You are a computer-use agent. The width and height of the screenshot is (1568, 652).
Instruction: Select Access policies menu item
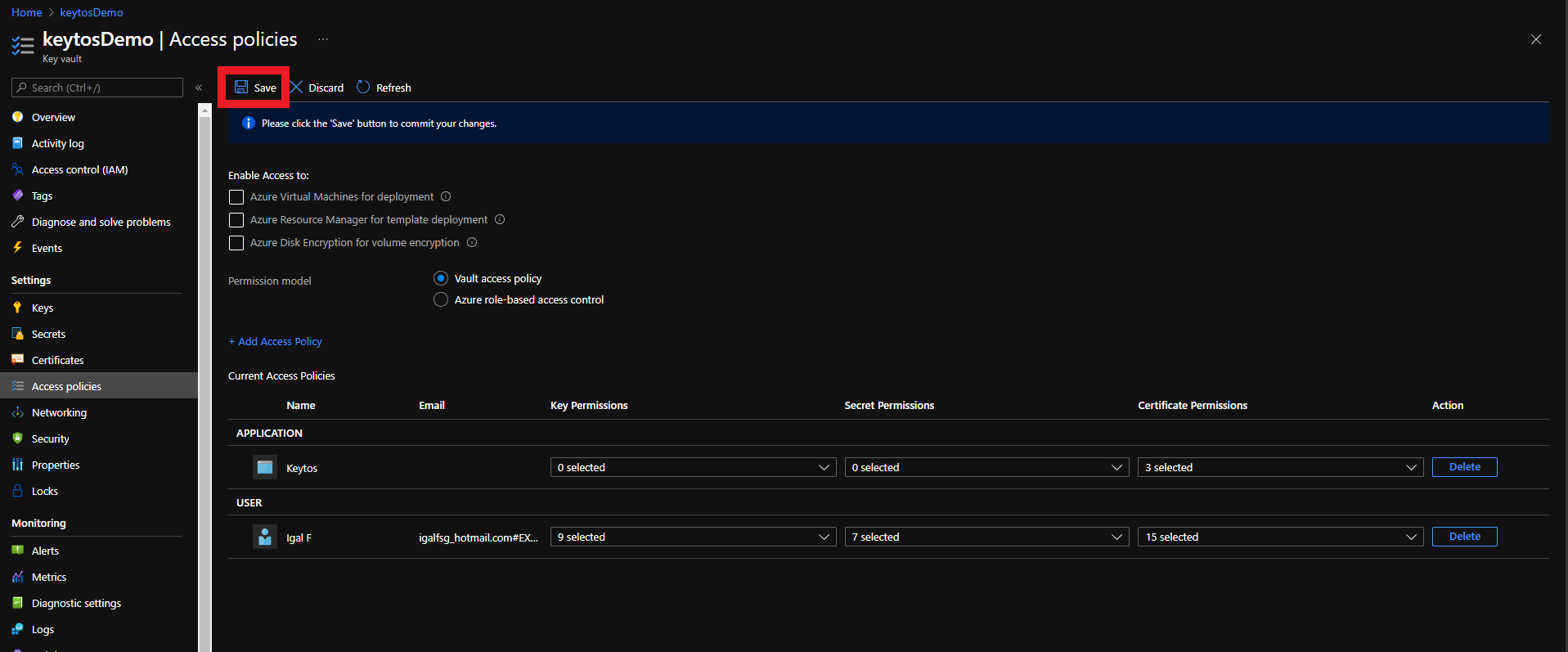coord(99,386)
